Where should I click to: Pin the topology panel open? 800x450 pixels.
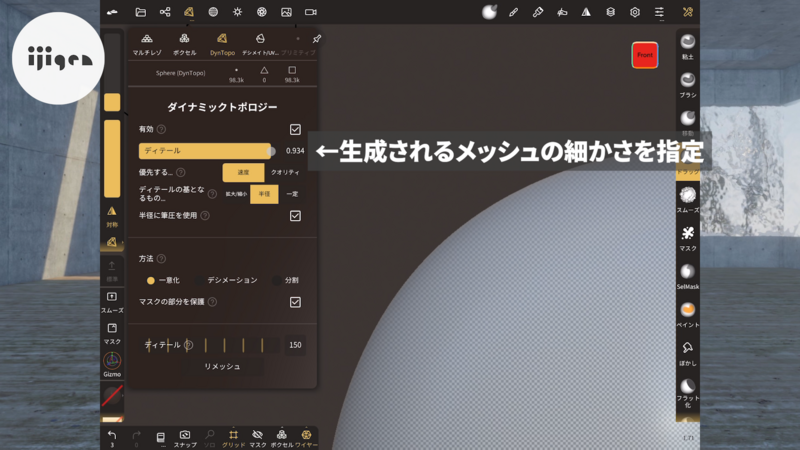pos(317,39)
